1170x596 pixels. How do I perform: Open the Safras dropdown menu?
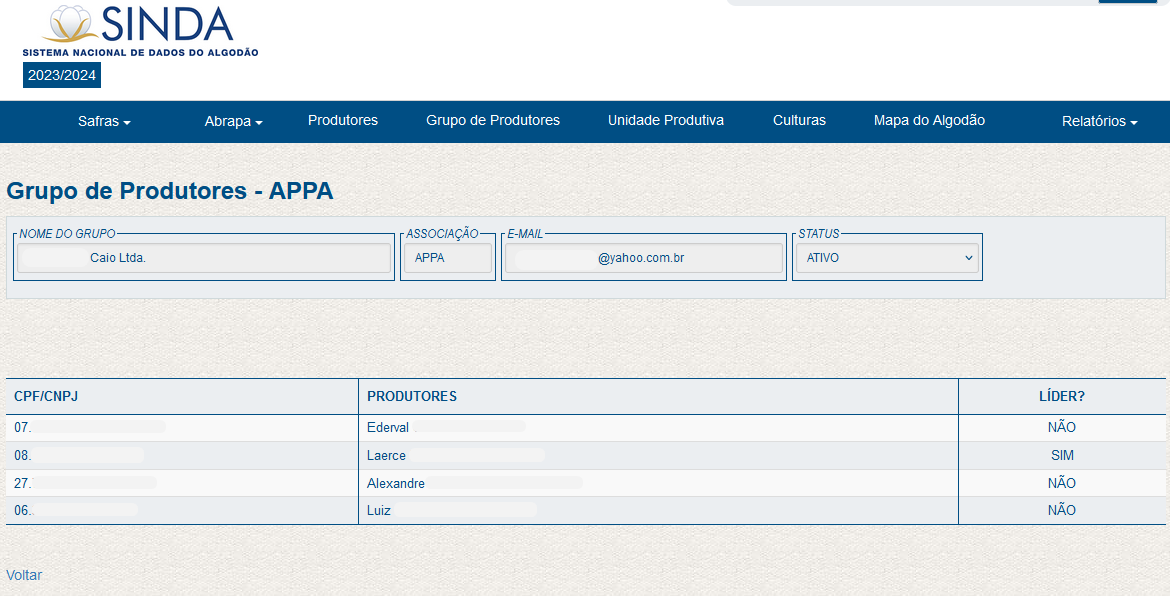click(104, 121)
